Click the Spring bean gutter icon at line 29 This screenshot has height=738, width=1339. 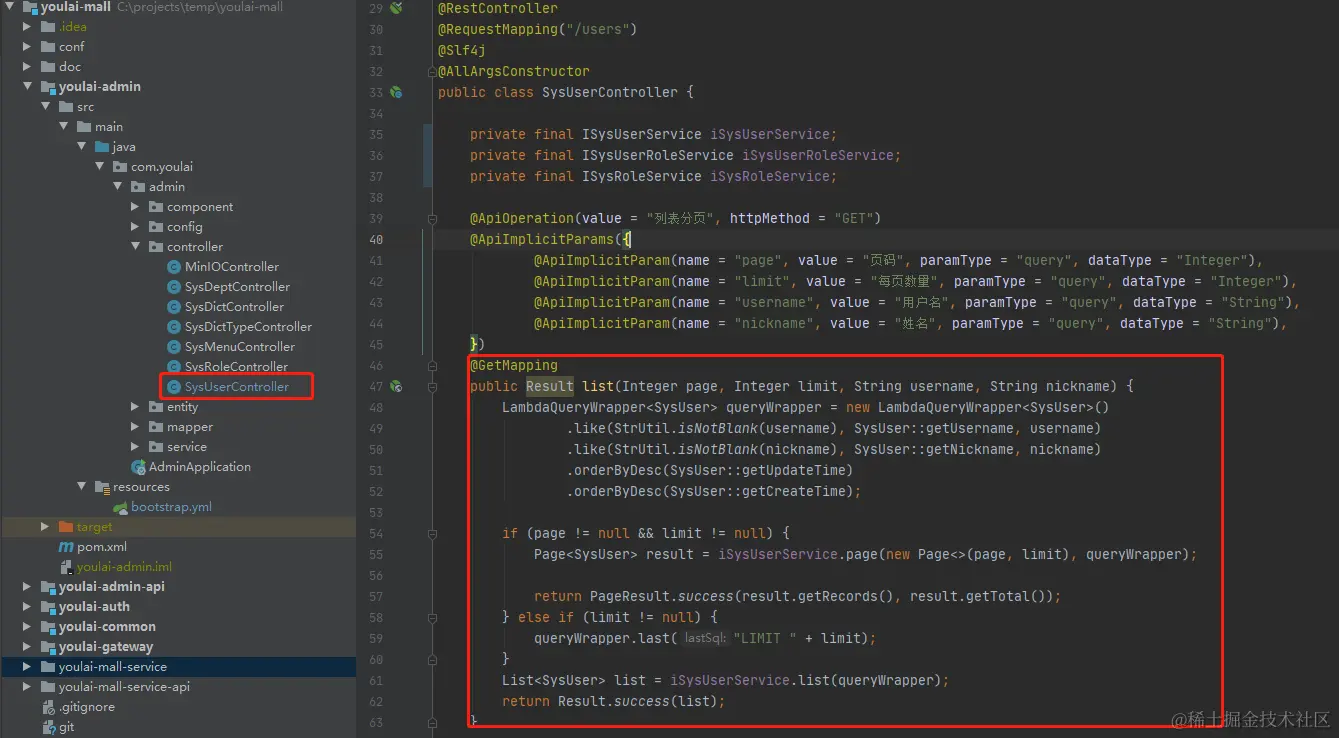[396, 8]
